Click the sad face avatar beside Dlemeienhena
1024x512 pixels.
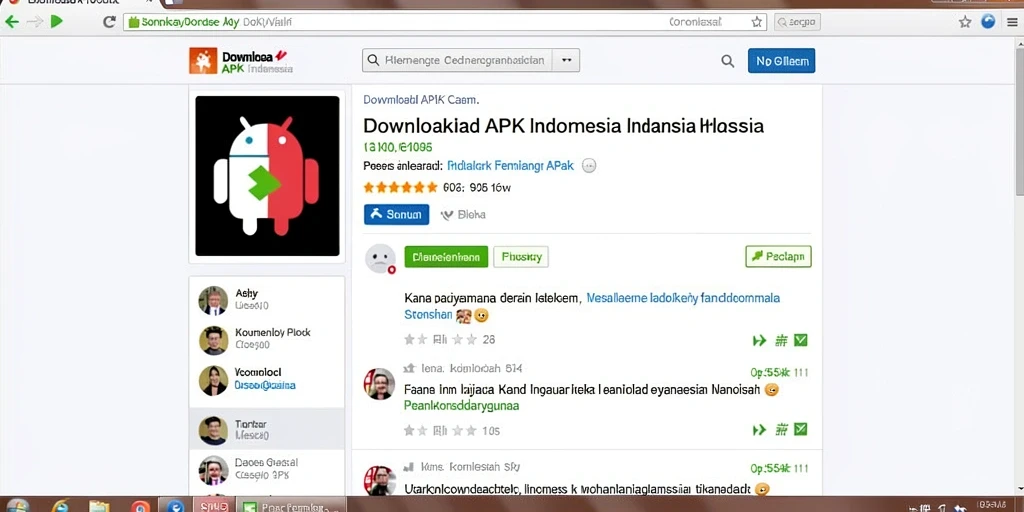(380, 258)
